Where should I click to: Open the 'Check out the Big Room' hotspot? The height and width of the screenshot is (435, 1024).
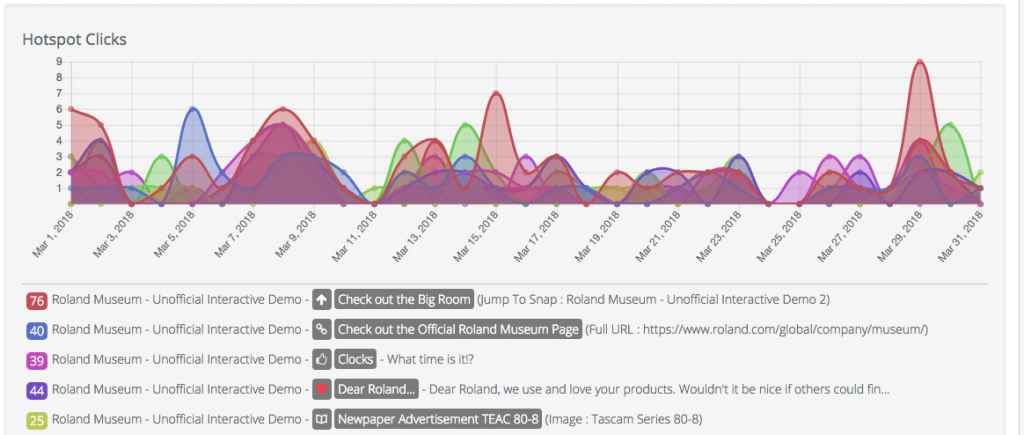coord(403,299)
